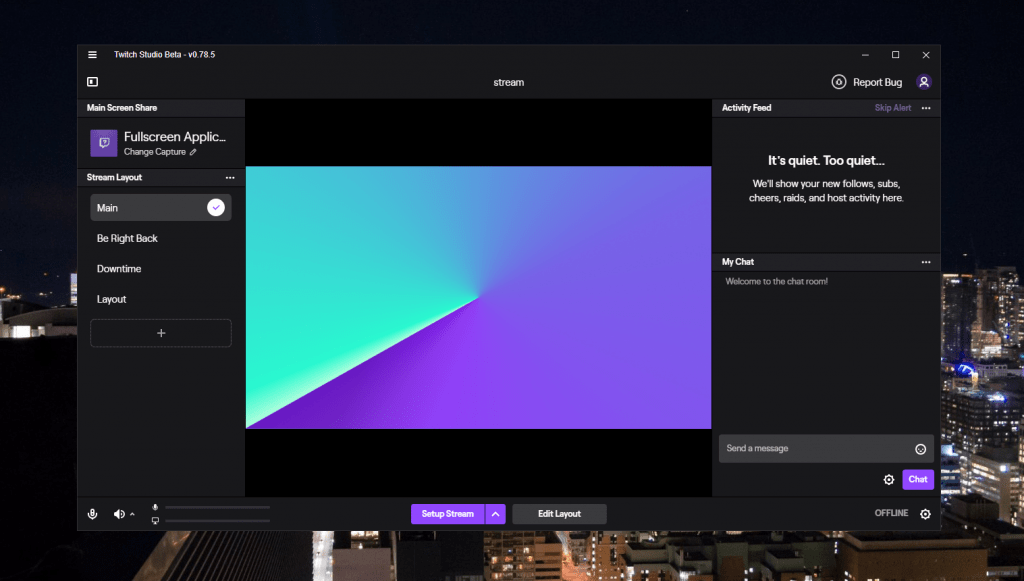Open the emoji picker in chat
This screenshot has height=581, width=1024.
pyautogui.click(x=920, y=449)
